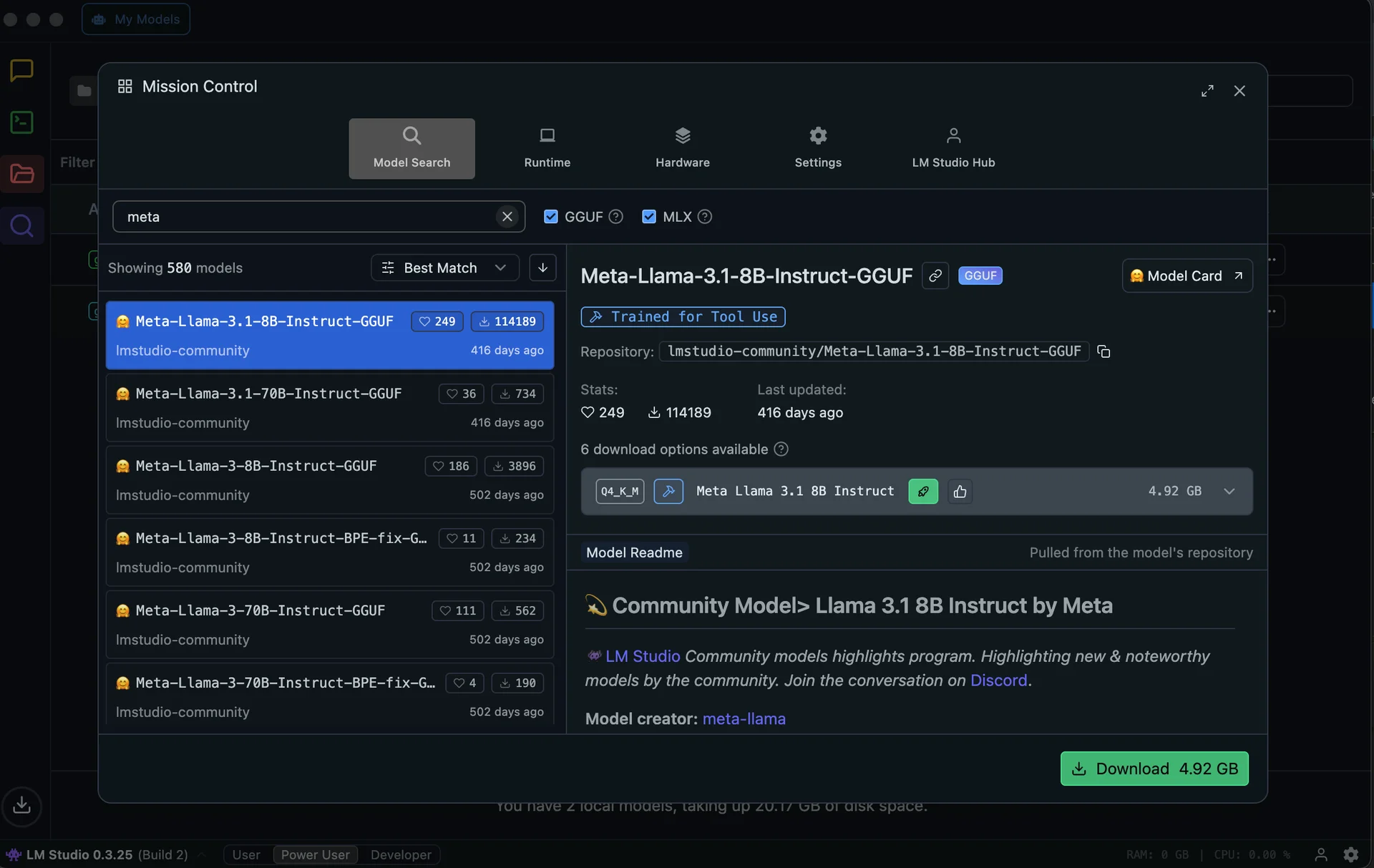Copy the repository name to clipboard

pos(1103,351)
